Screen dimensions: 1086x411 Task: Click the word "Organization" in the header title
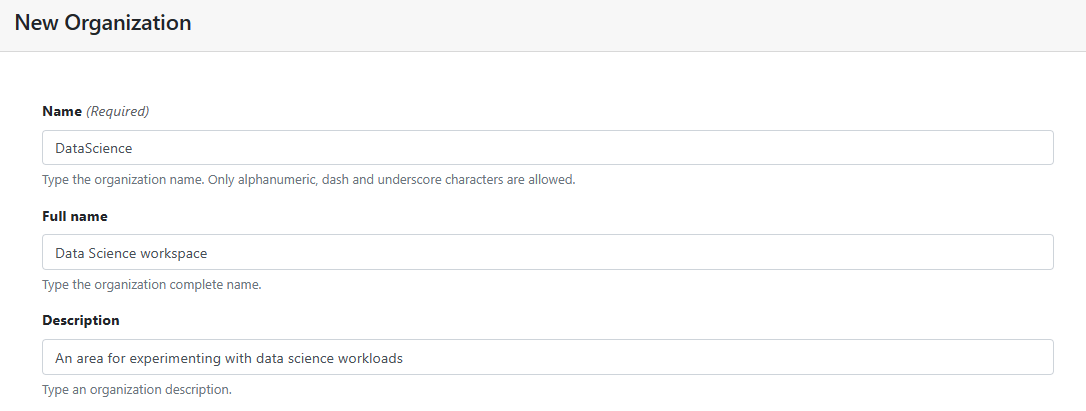(x=128, y=23)
